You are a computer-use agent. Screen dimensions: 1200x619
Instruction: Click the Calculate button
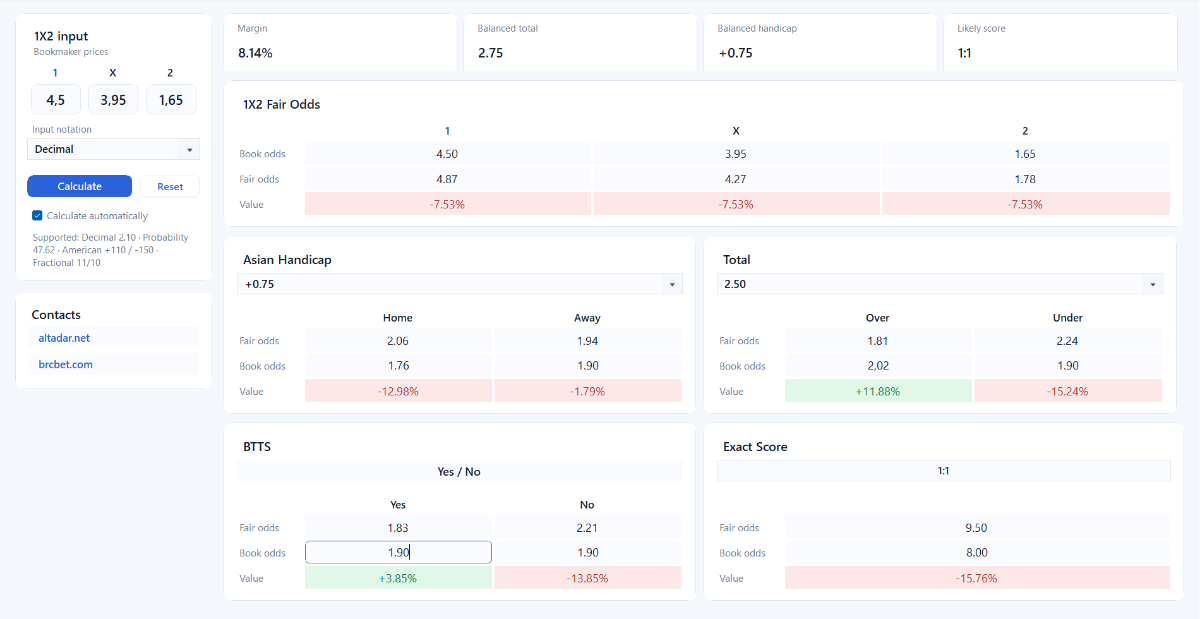pyautogui.click(x=79, y=186)
